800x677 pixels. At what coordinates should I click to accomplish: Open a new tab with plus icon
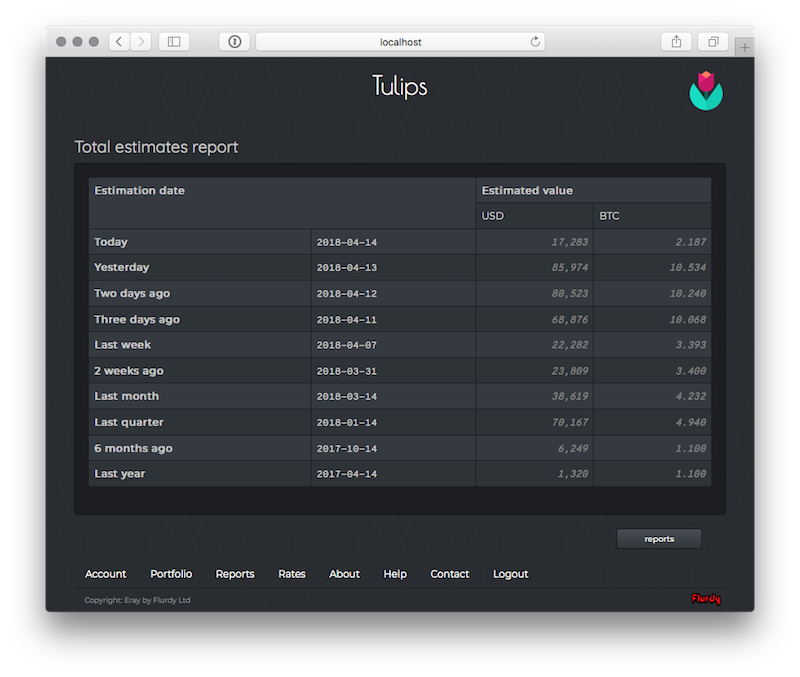[x=745, y=47]
